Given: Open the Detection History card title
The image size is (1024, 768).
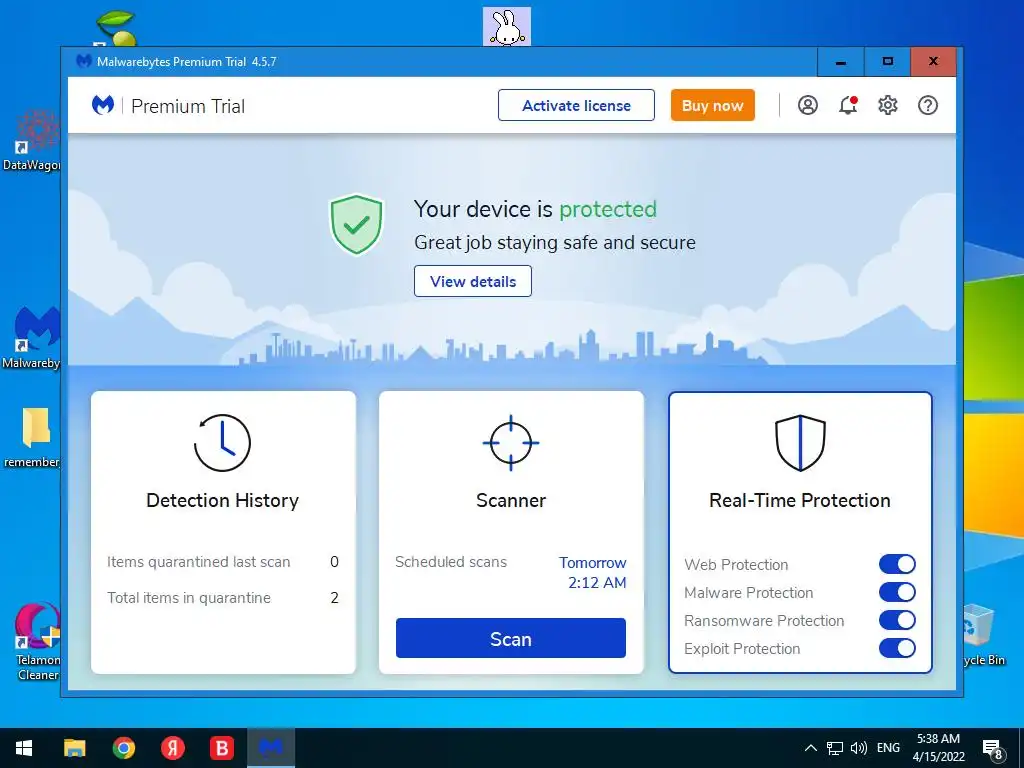Looking at the screenshot, I should (x=223, y=500).
